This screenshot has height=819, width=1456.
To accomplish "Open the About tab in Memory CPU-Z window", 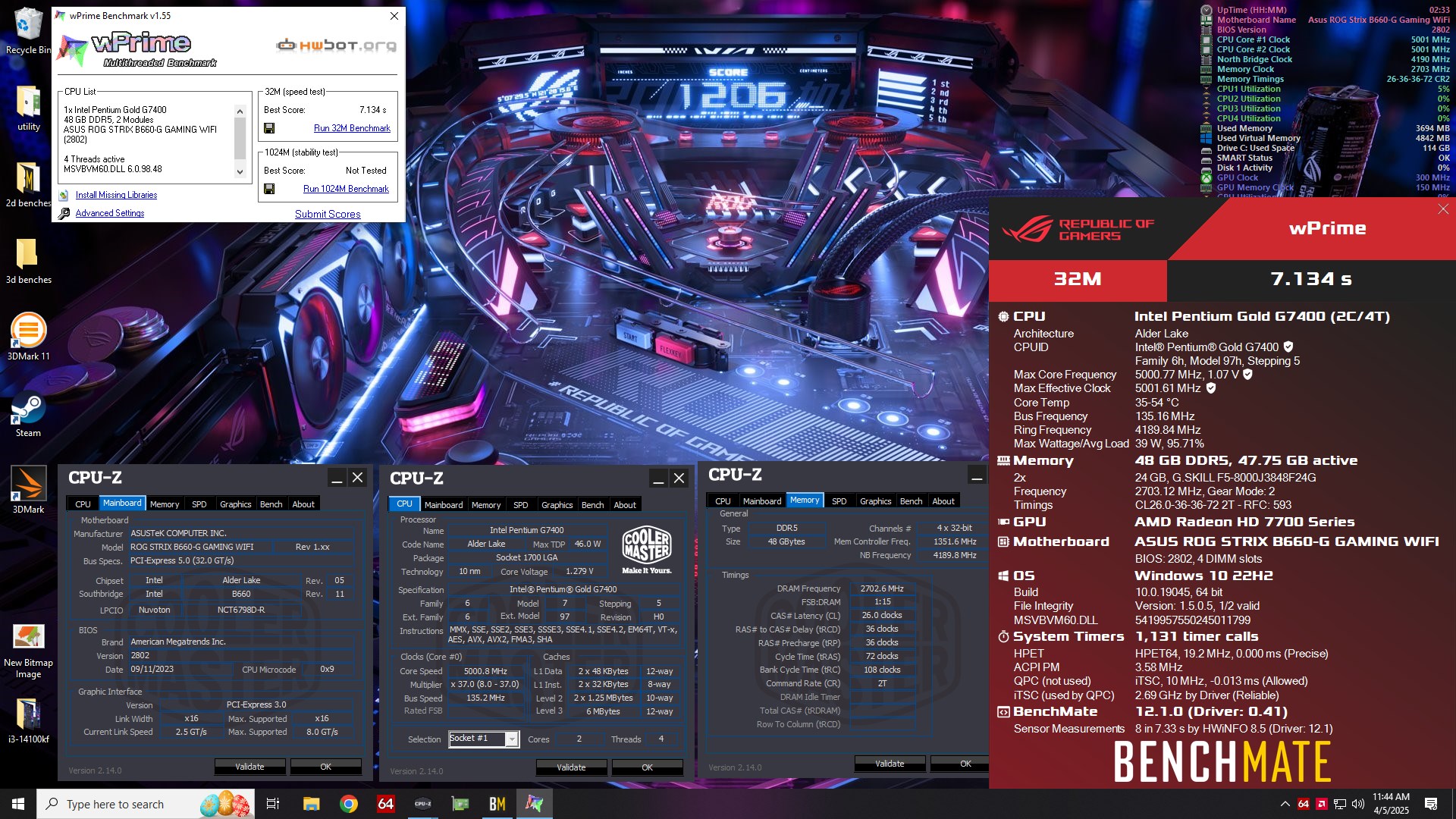I will click(943, 501).
